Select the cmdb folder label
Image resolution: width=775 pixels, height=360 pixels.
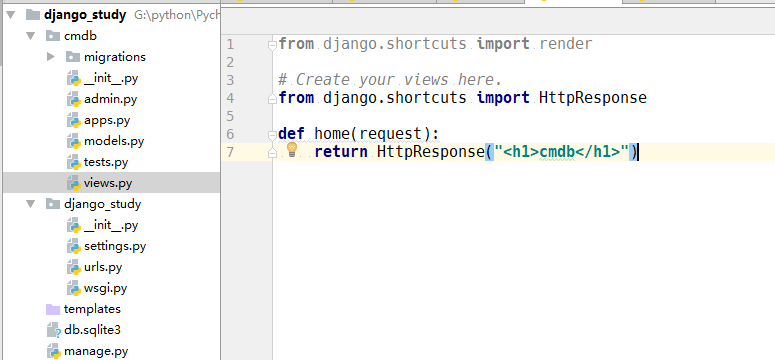(80, 36)
